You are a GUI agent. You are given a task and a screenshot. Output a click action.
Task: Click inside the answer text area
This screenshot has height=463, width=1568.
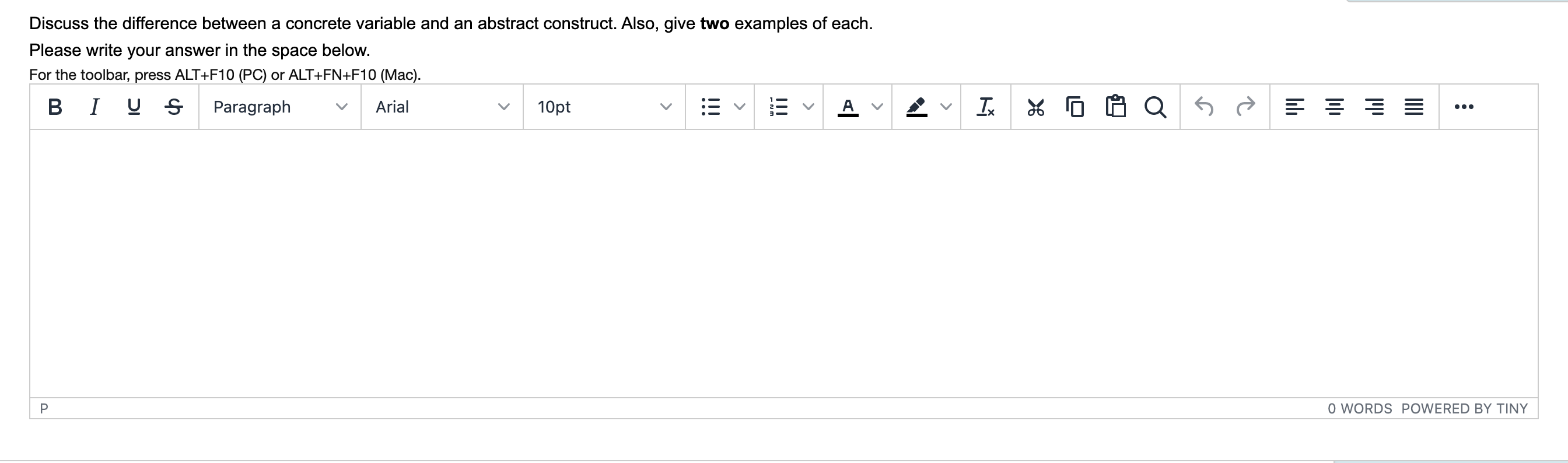tap(779, 262)
